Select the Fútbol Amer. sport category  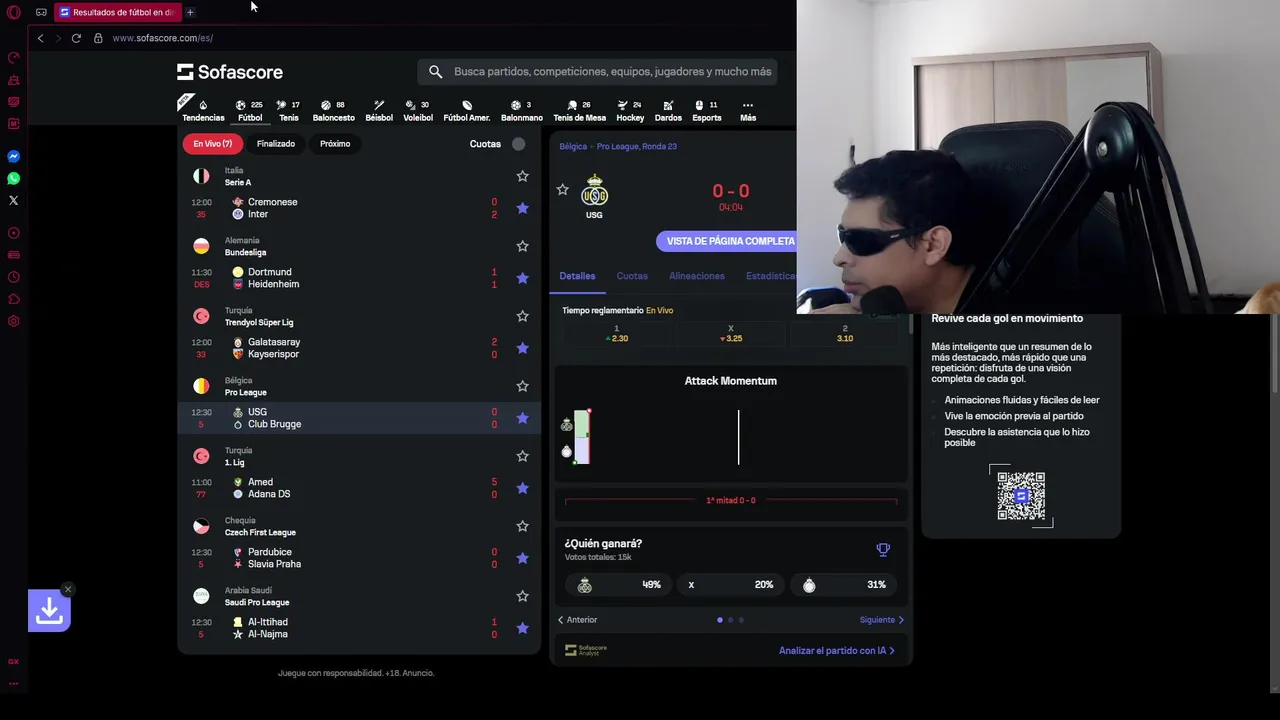point(466,110)
